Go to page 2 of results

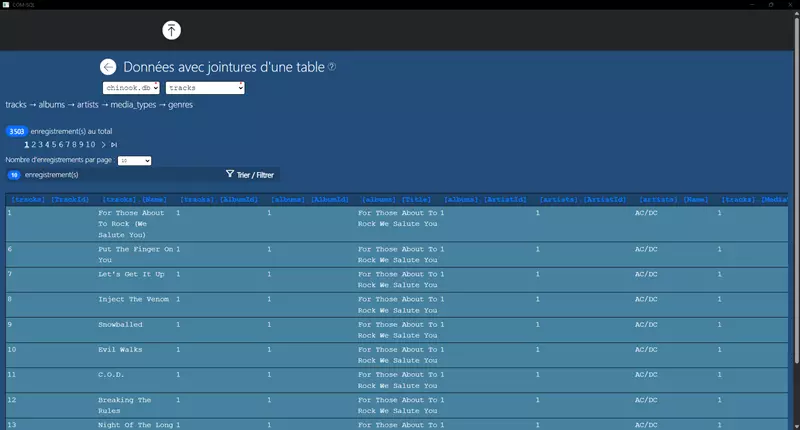point(34,145)
